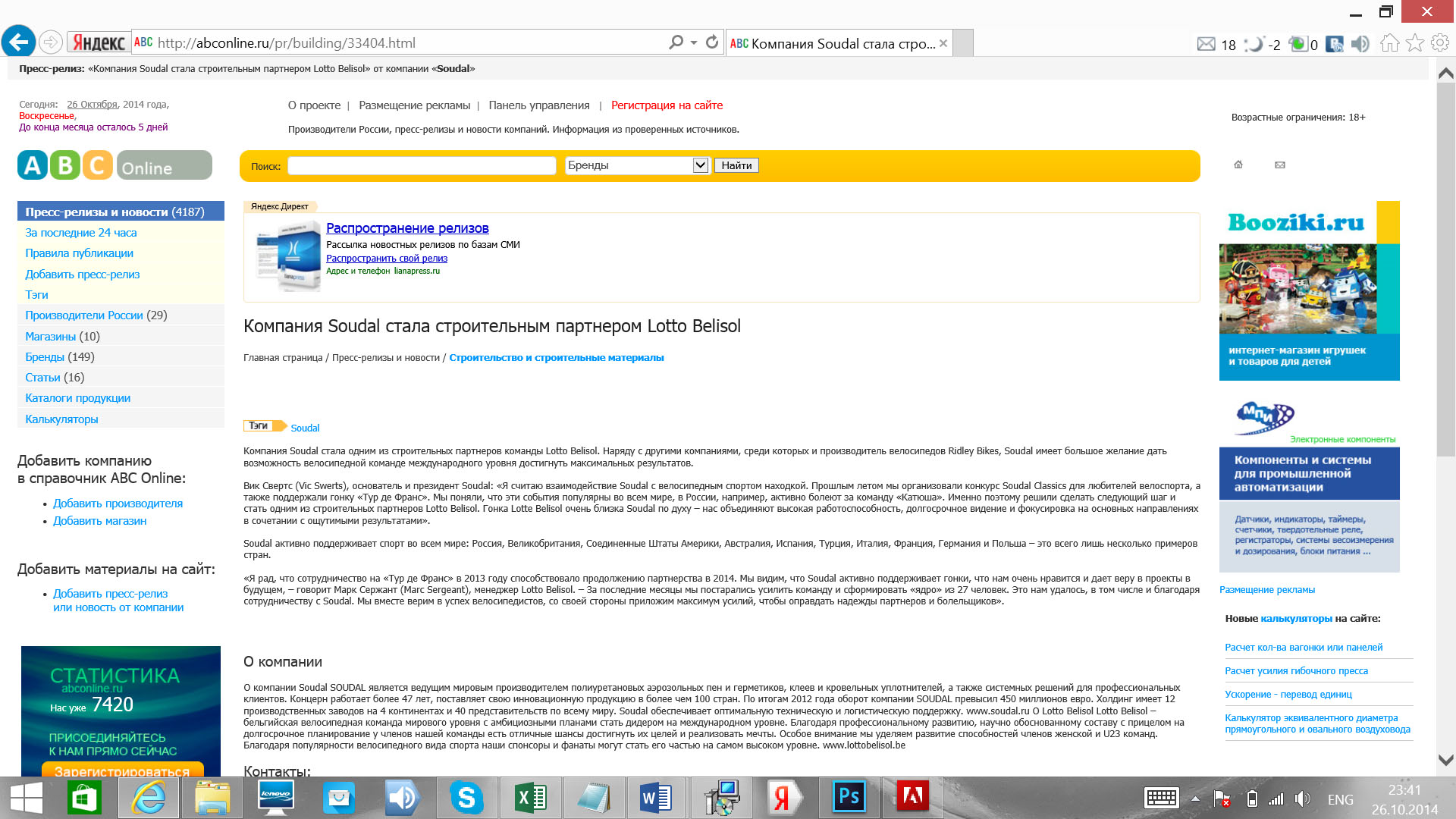Click the browser address bar URL

(287, 43)
